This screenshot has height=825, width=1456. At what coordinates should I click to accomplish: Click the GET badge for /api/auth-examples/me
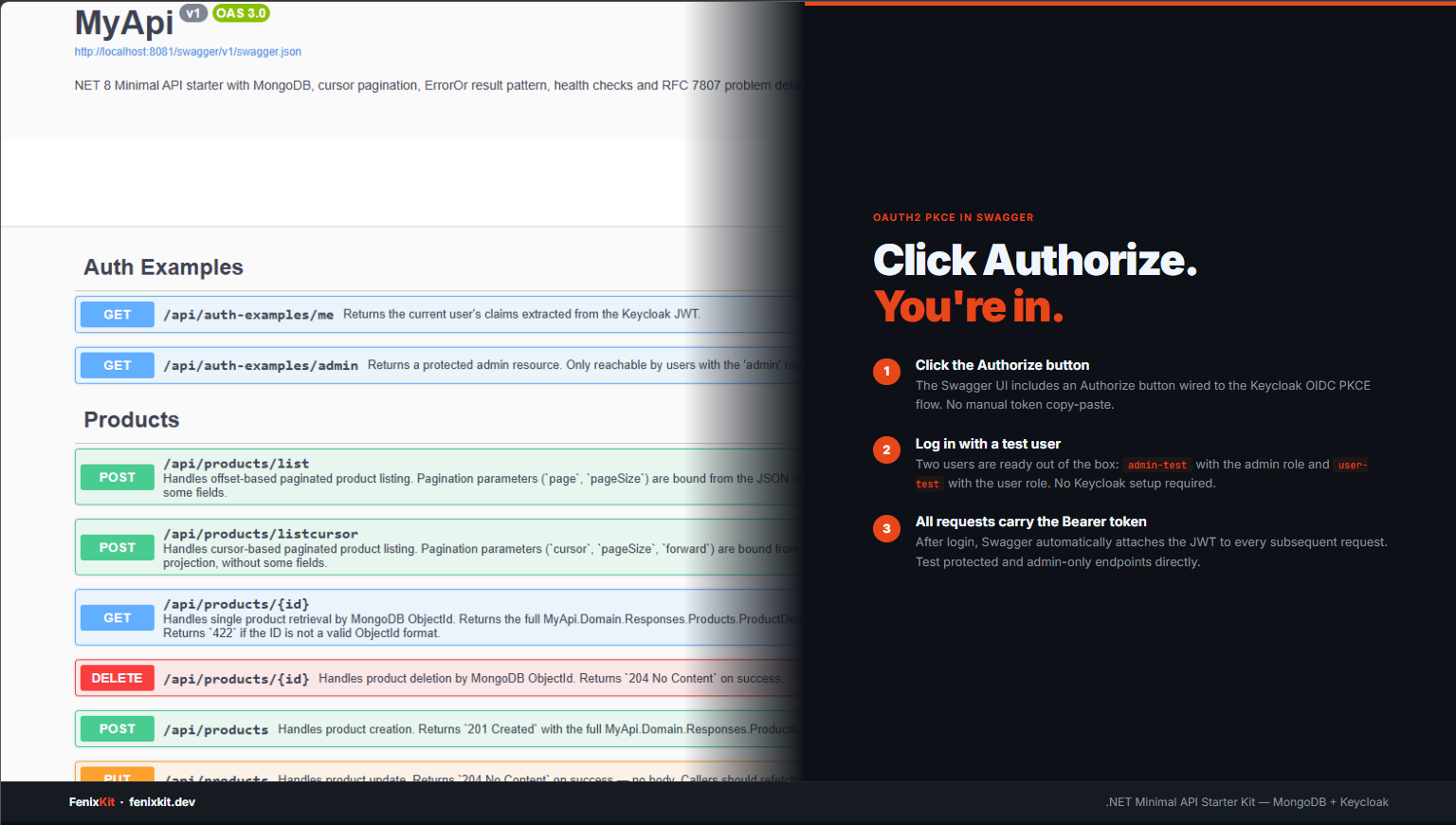click(x=118, y=315)
